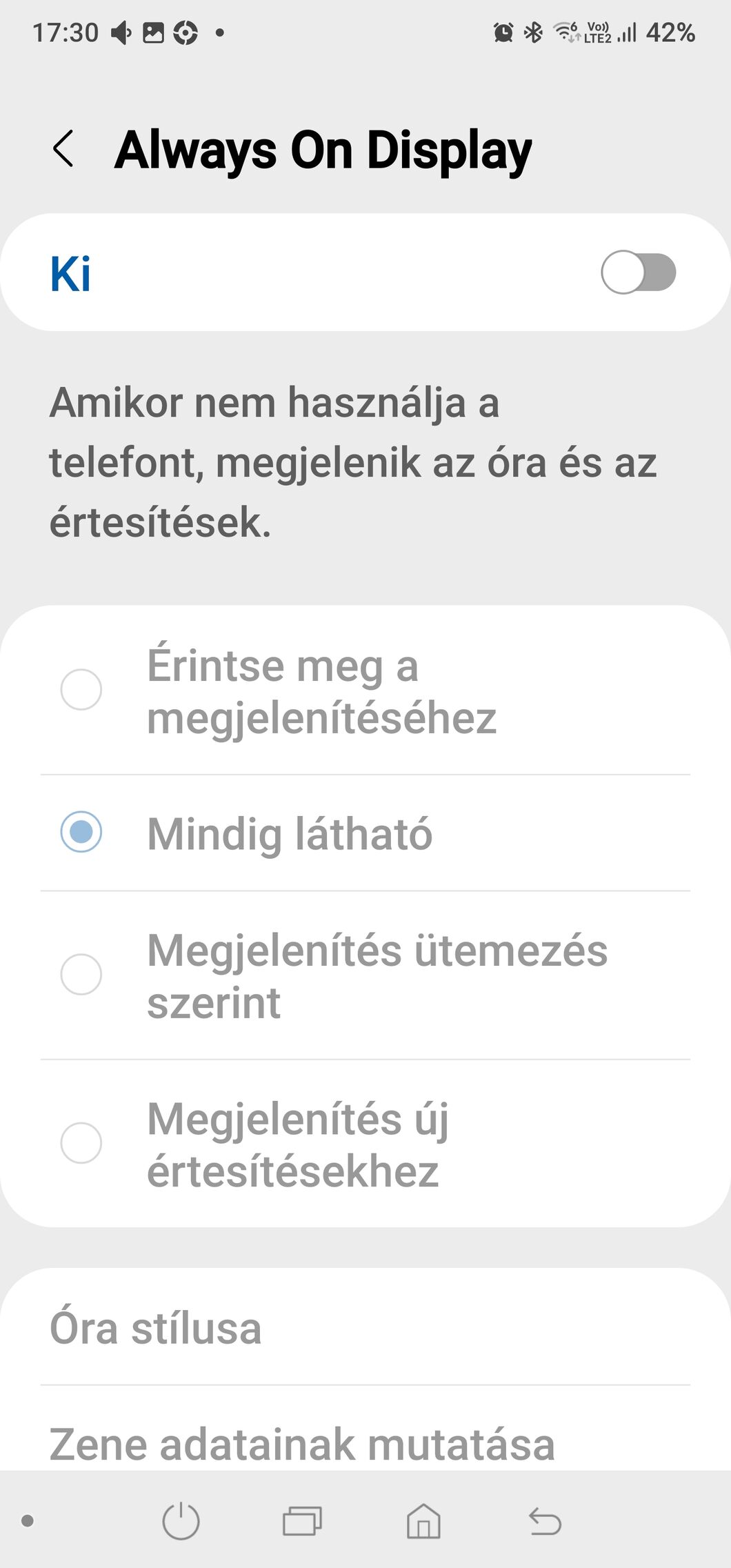Tap the home icon in navigation bar
The height and width of the screenshot is (1568, 731).
pos(423,1520)
